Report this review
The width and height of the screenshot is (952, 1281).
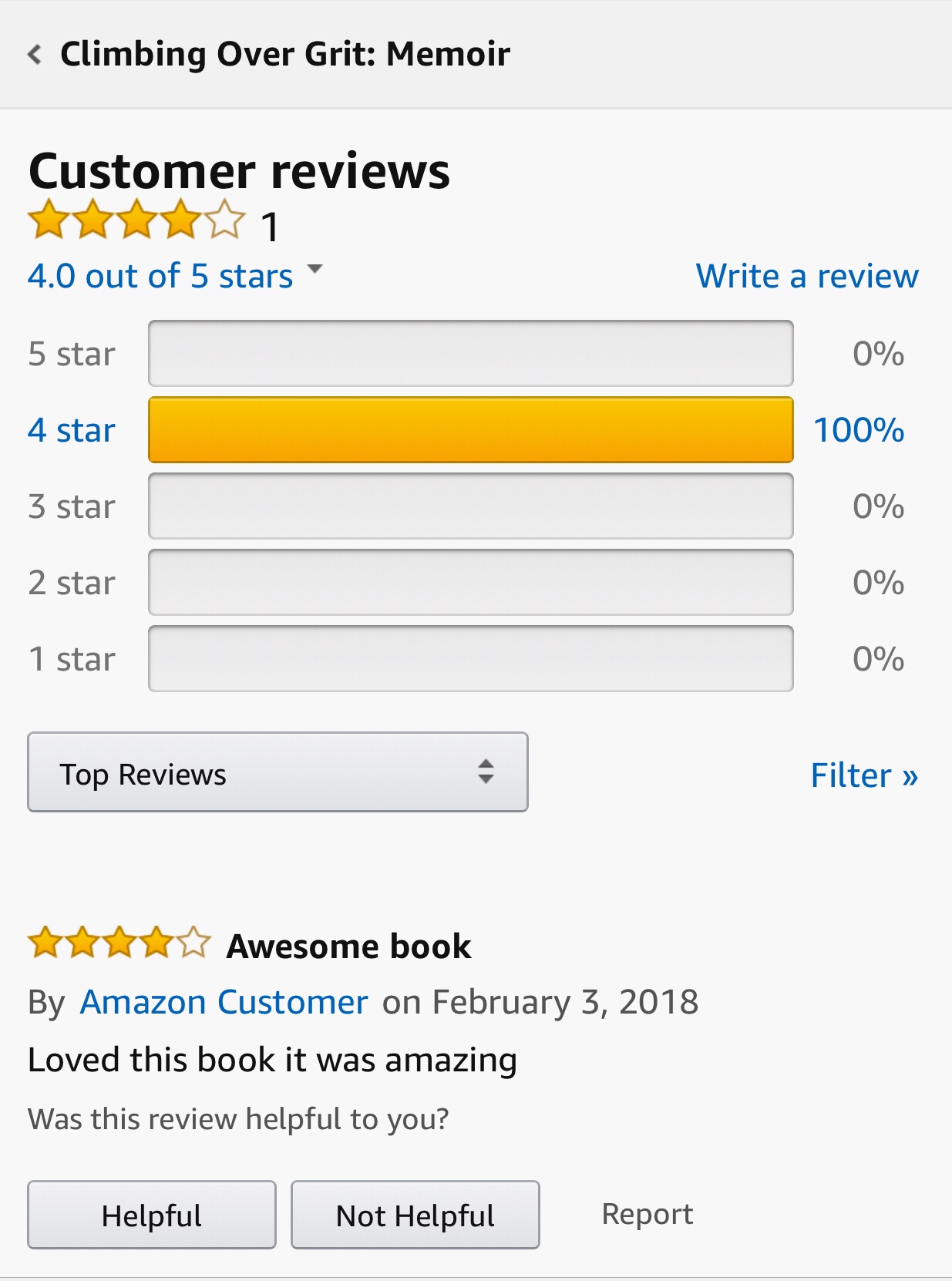[648, 1214]
